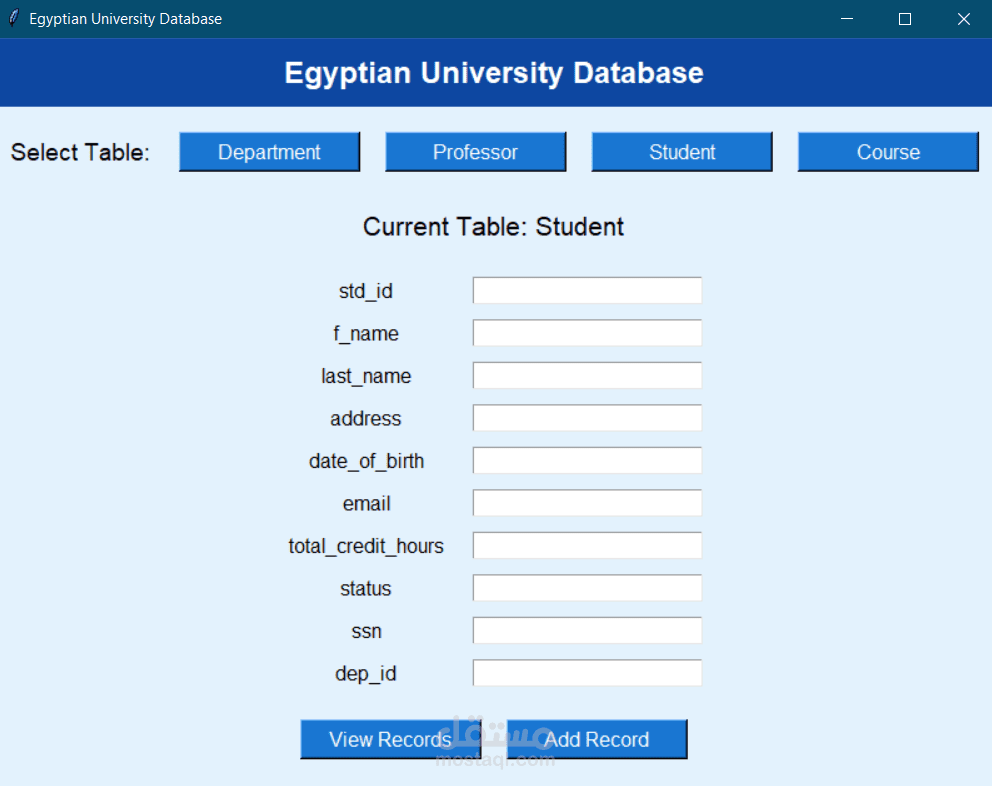Click inside the f_name input field

coord(586,332)
